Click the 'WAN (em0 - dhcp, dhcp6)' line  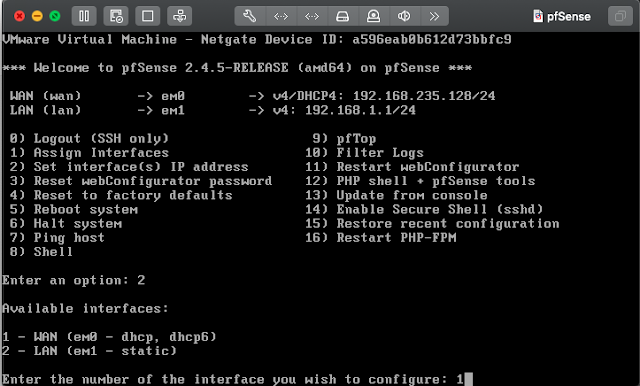(x=109, y=337)
